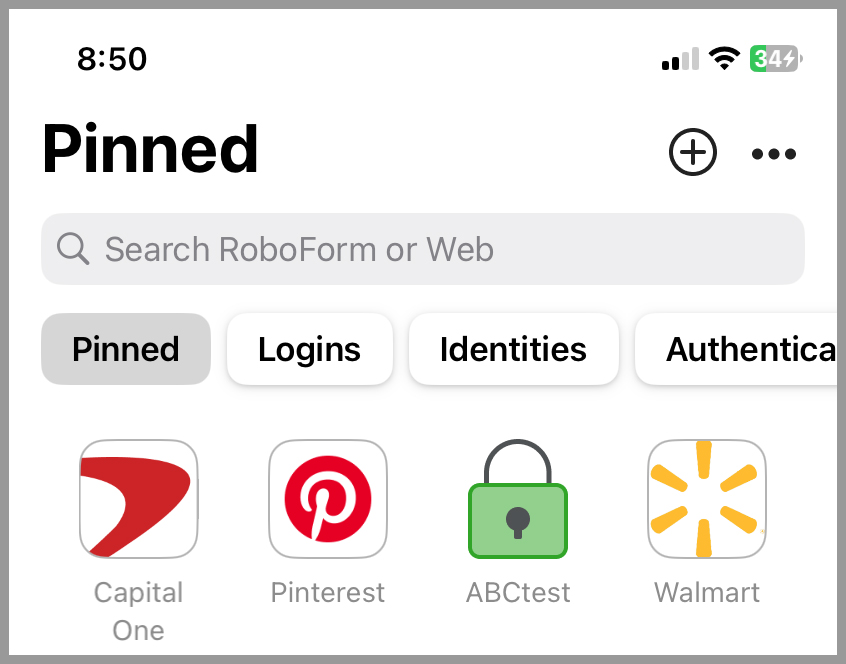Viewport: 846px width, 664px height.
Task: Focus the Search RoboForm or Web field
Action: pos(423,249)
